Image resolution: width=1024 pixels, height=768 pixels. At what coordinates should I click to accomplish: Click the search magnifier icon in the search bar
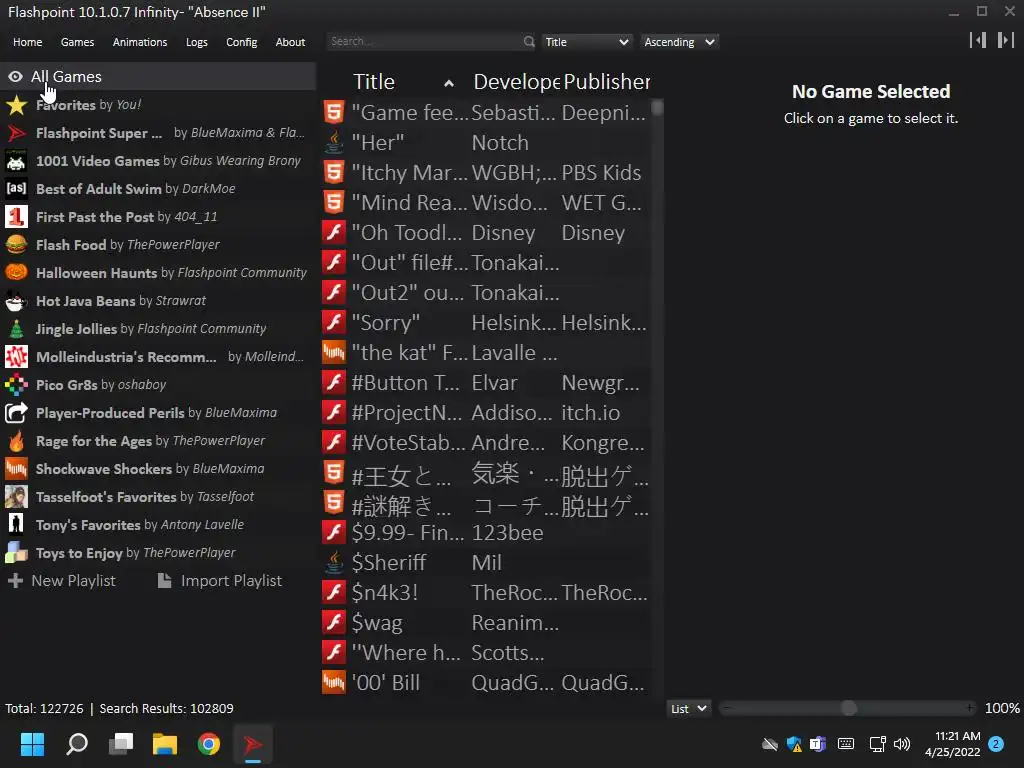click(x=528, y=42)
